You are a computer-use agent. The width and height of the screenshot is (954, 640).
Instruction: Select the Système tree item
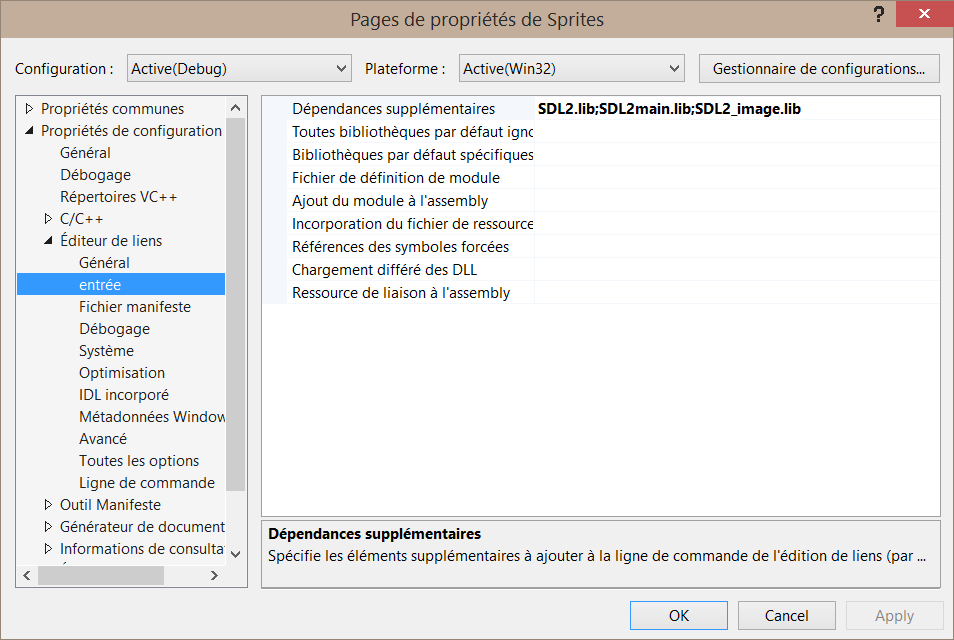(x=106, y=351)
